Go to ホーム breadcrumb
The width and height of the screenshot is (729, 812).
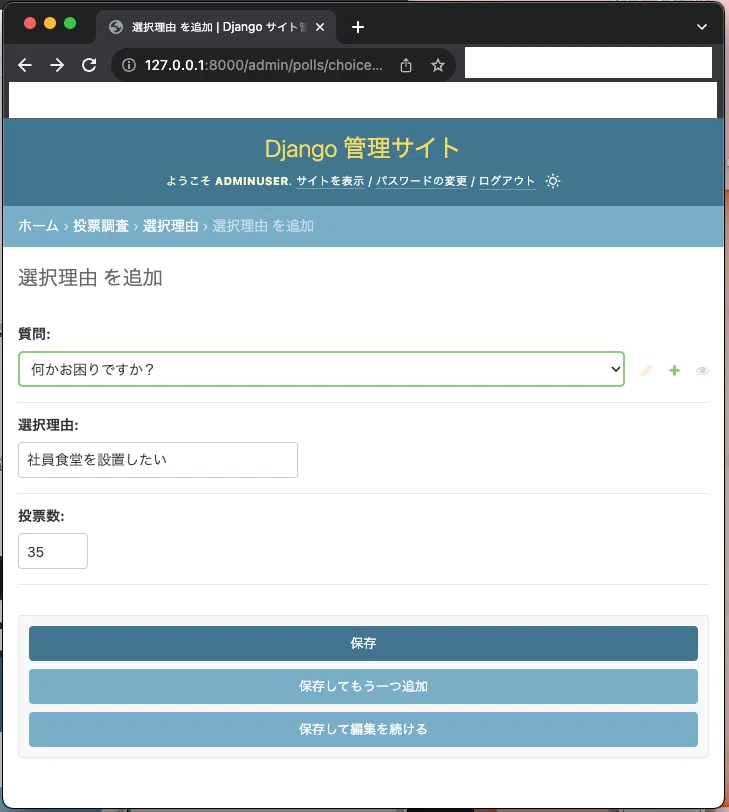pos(38,226)
